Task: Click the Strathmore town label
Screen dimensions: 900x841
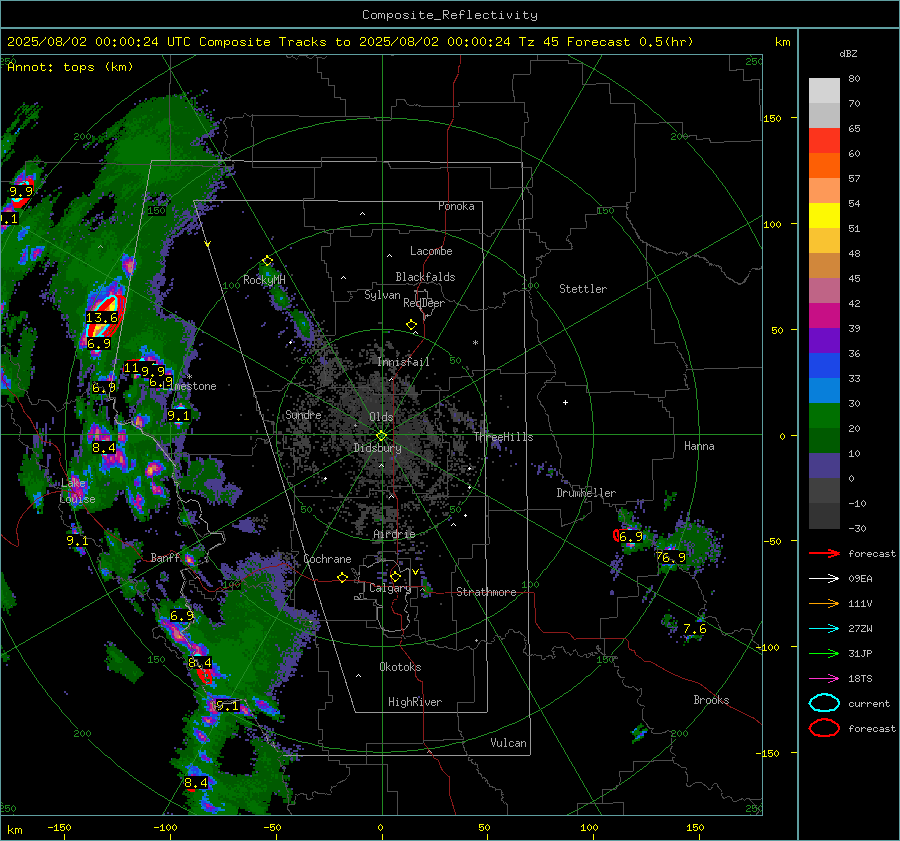Action: [486, 592]
